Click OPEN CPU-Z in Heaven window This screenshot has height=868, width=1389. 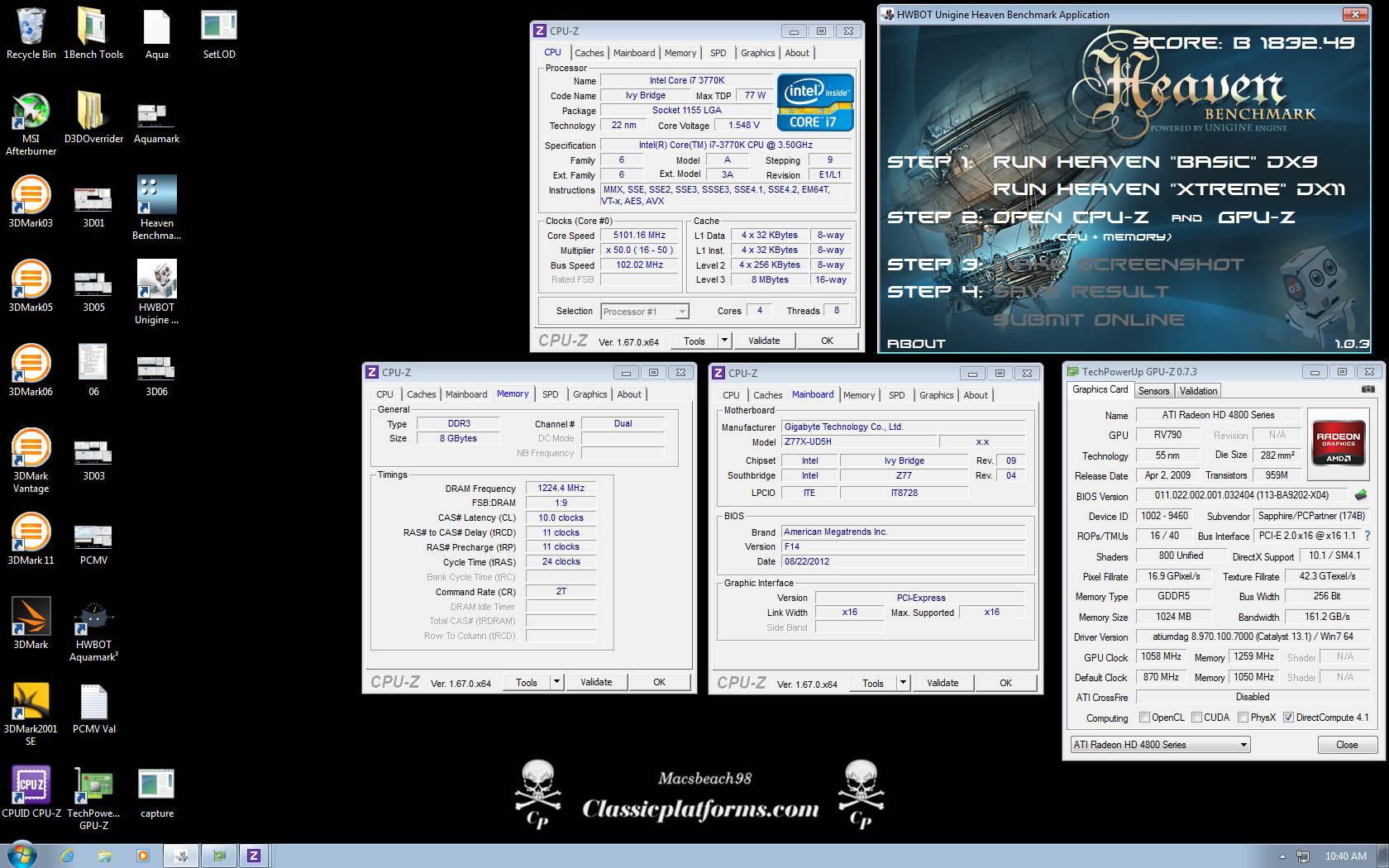[x=1071, y=217]
